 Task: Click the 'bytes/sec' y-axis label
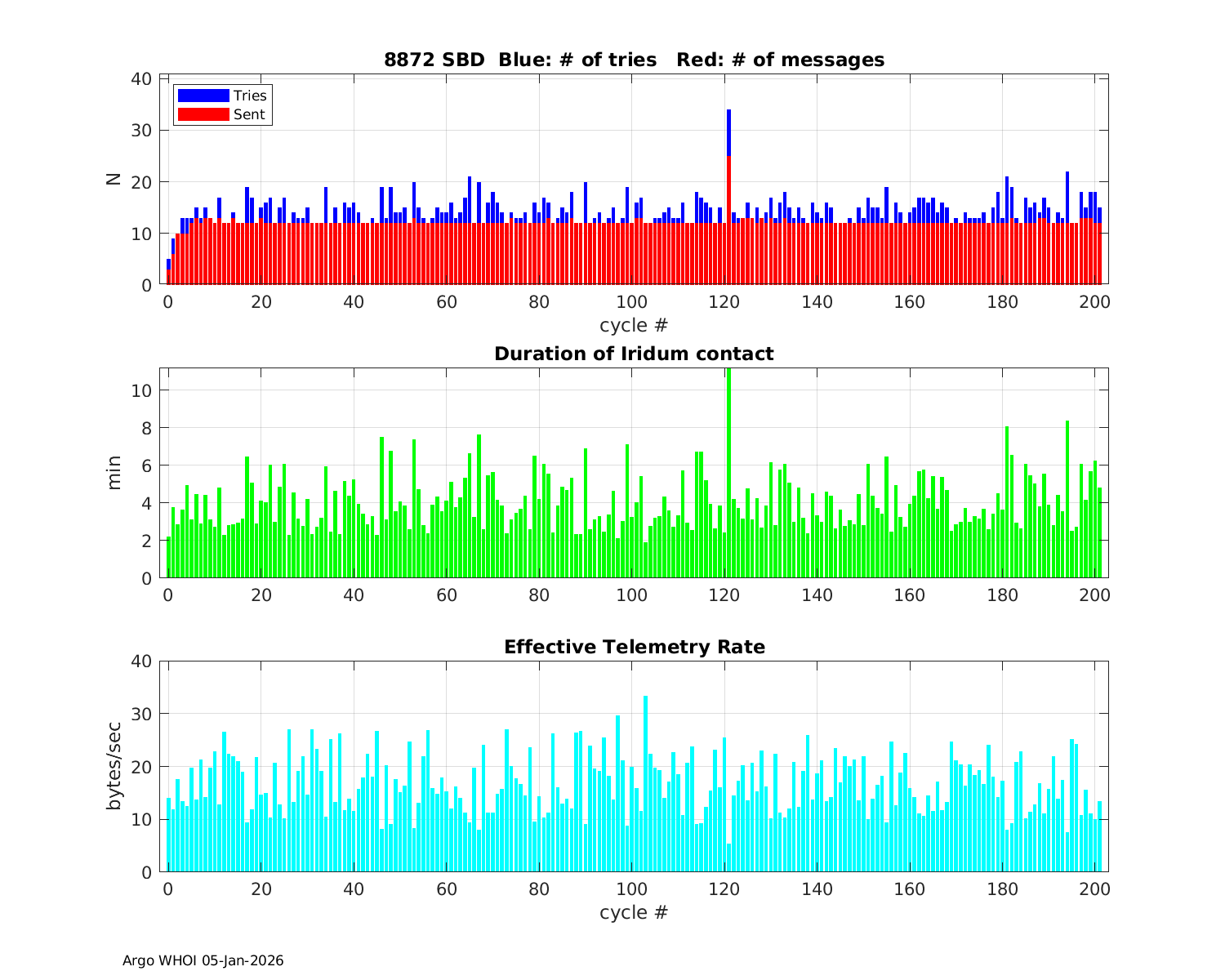[x=114, y=766]
